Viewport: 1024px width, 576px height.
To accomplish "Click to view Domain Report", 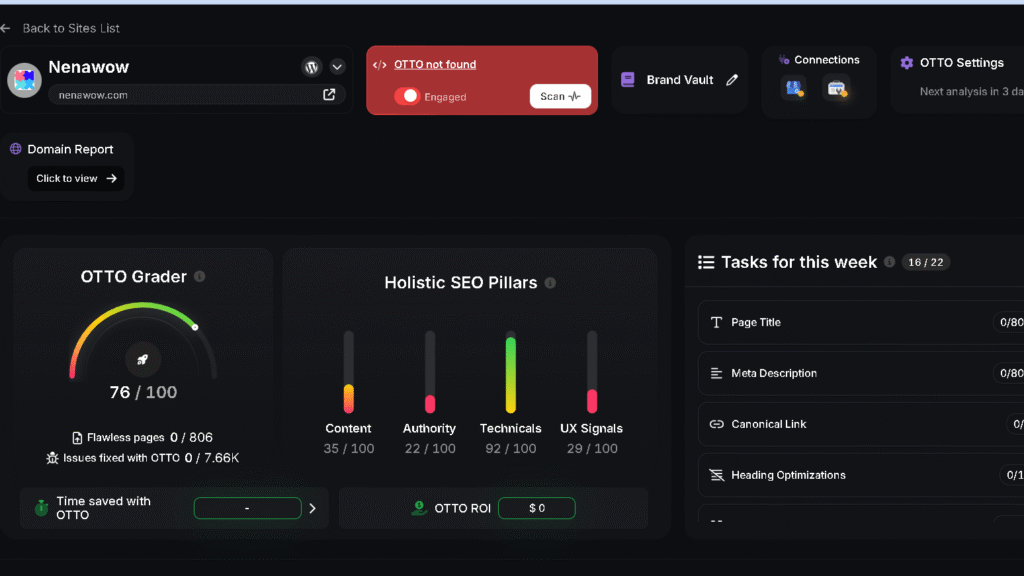I will tap(76, 178).
